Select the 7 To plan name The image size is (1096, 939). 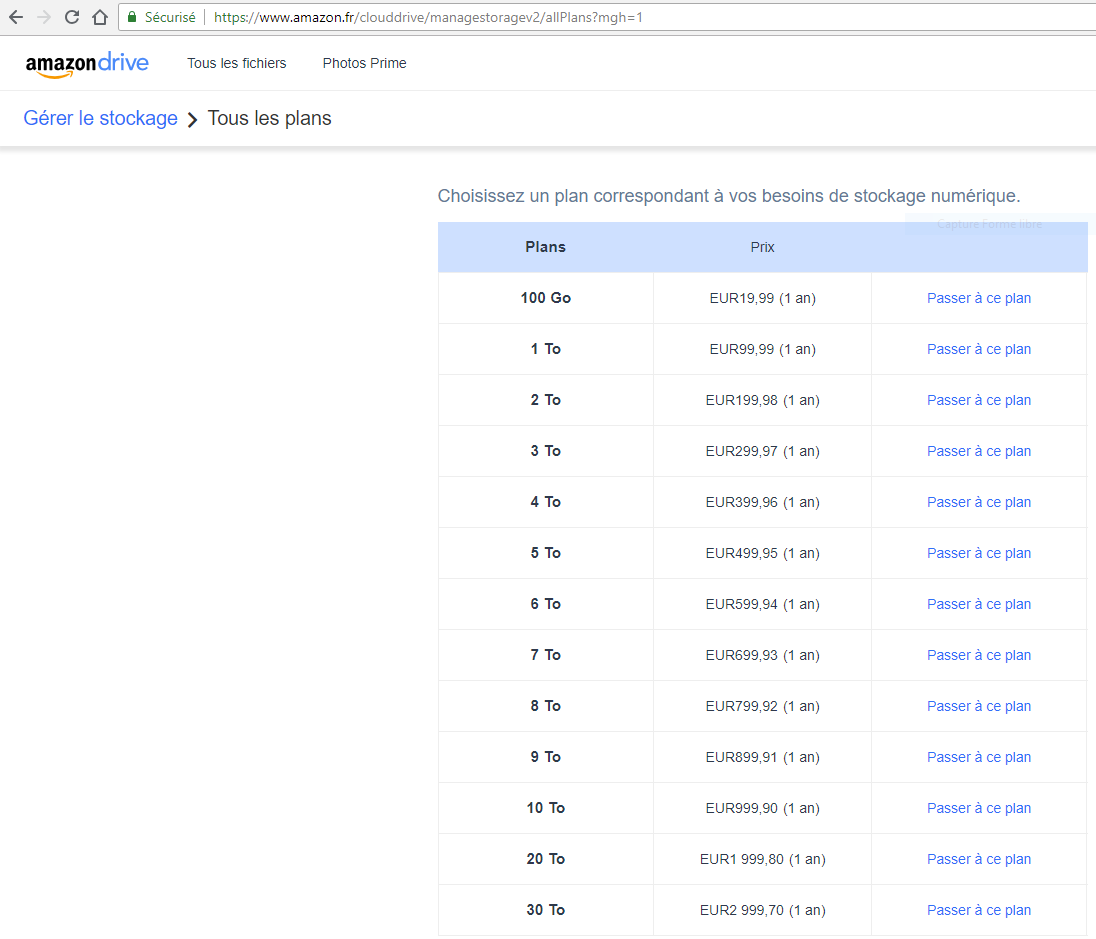[545, 655]
